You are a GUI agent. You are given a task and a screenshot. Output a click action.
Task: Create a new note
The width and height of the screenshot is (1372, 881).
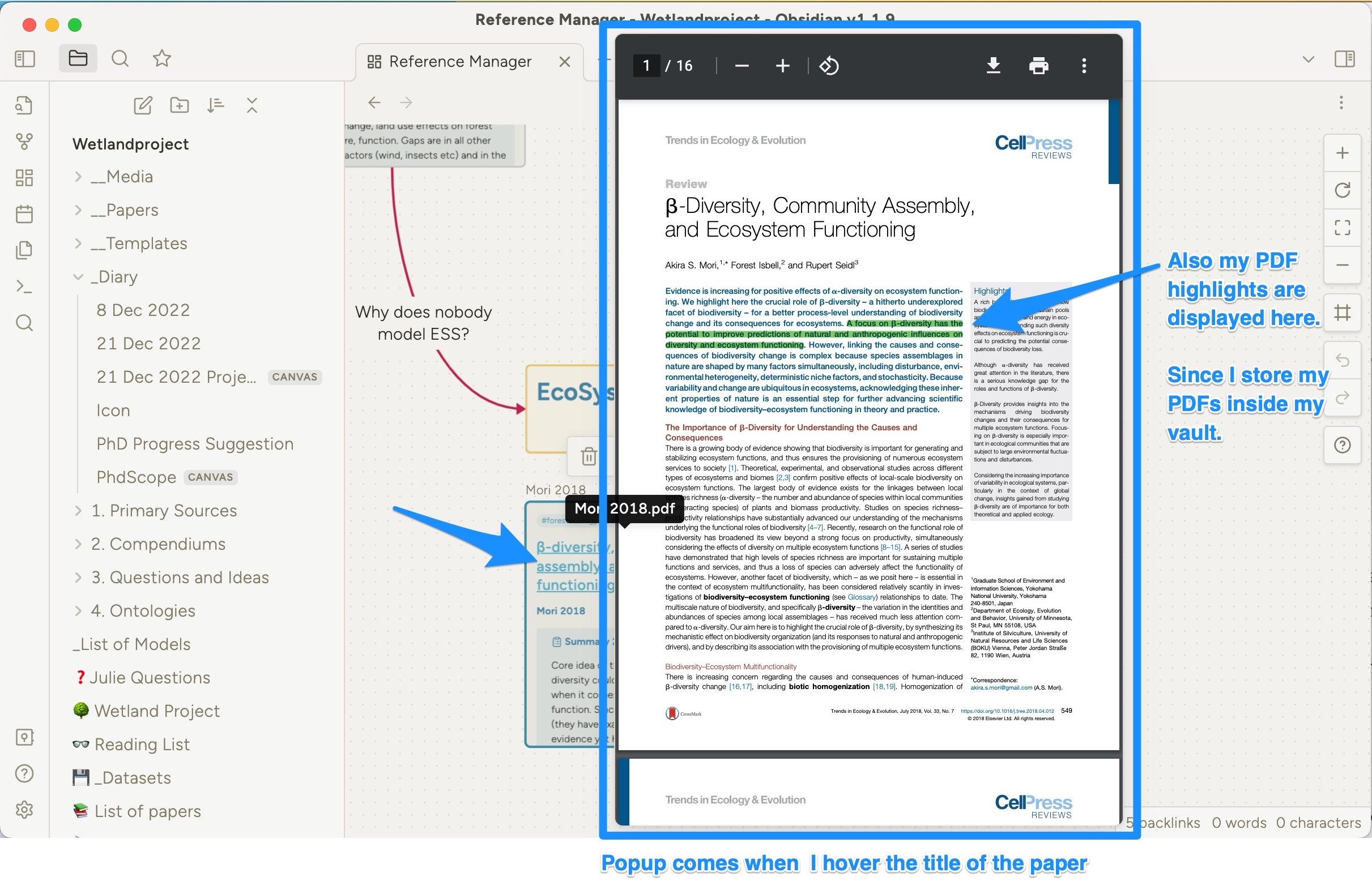tap(143, 105)
